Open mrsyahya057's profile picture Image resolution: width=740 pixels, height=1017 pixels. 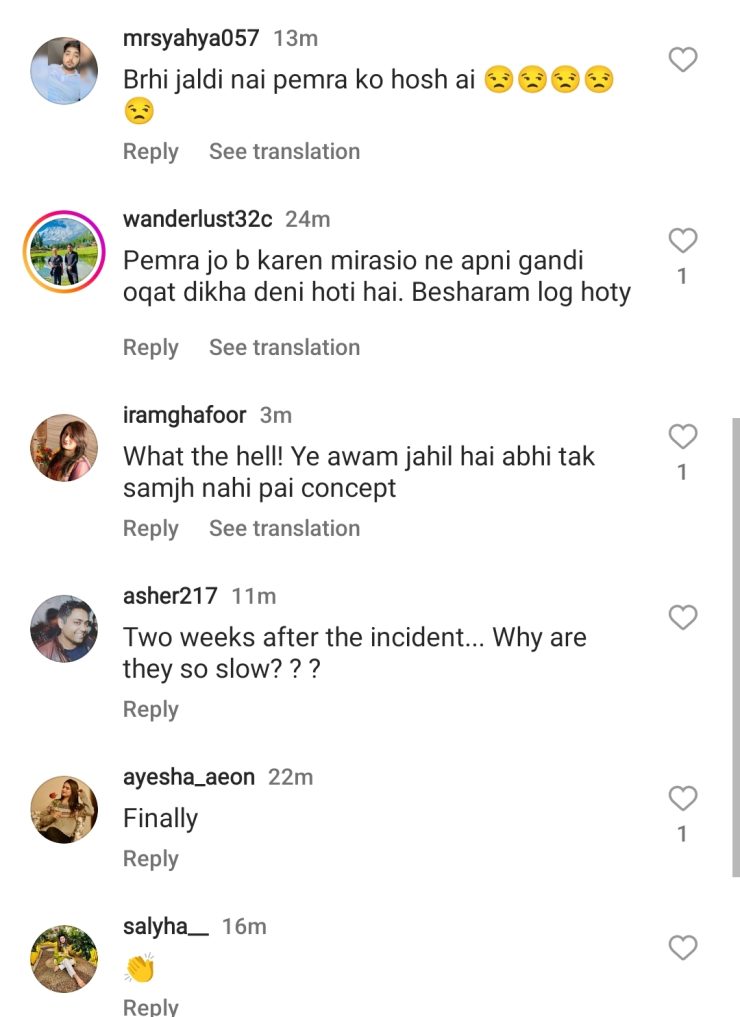[65, 71]
